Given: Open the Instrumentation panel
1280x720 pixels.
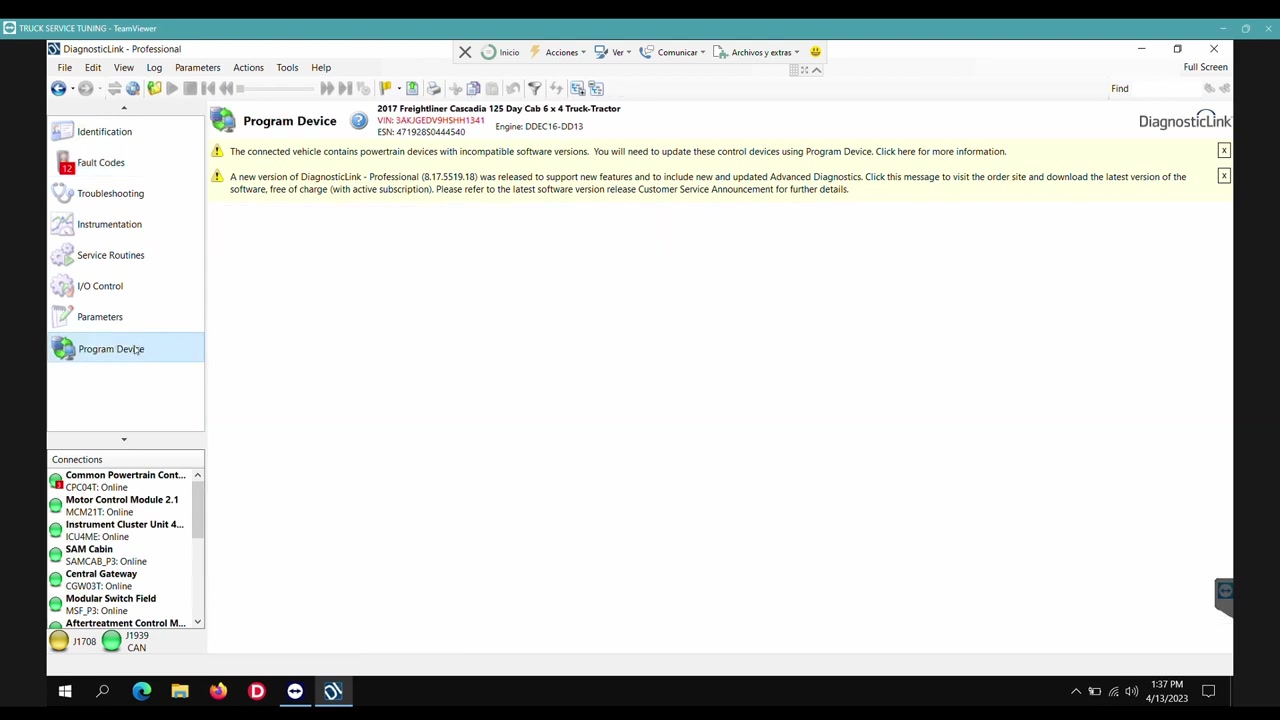Looking at the screenshot, I should pyautogui.click(x=125, y=225).
